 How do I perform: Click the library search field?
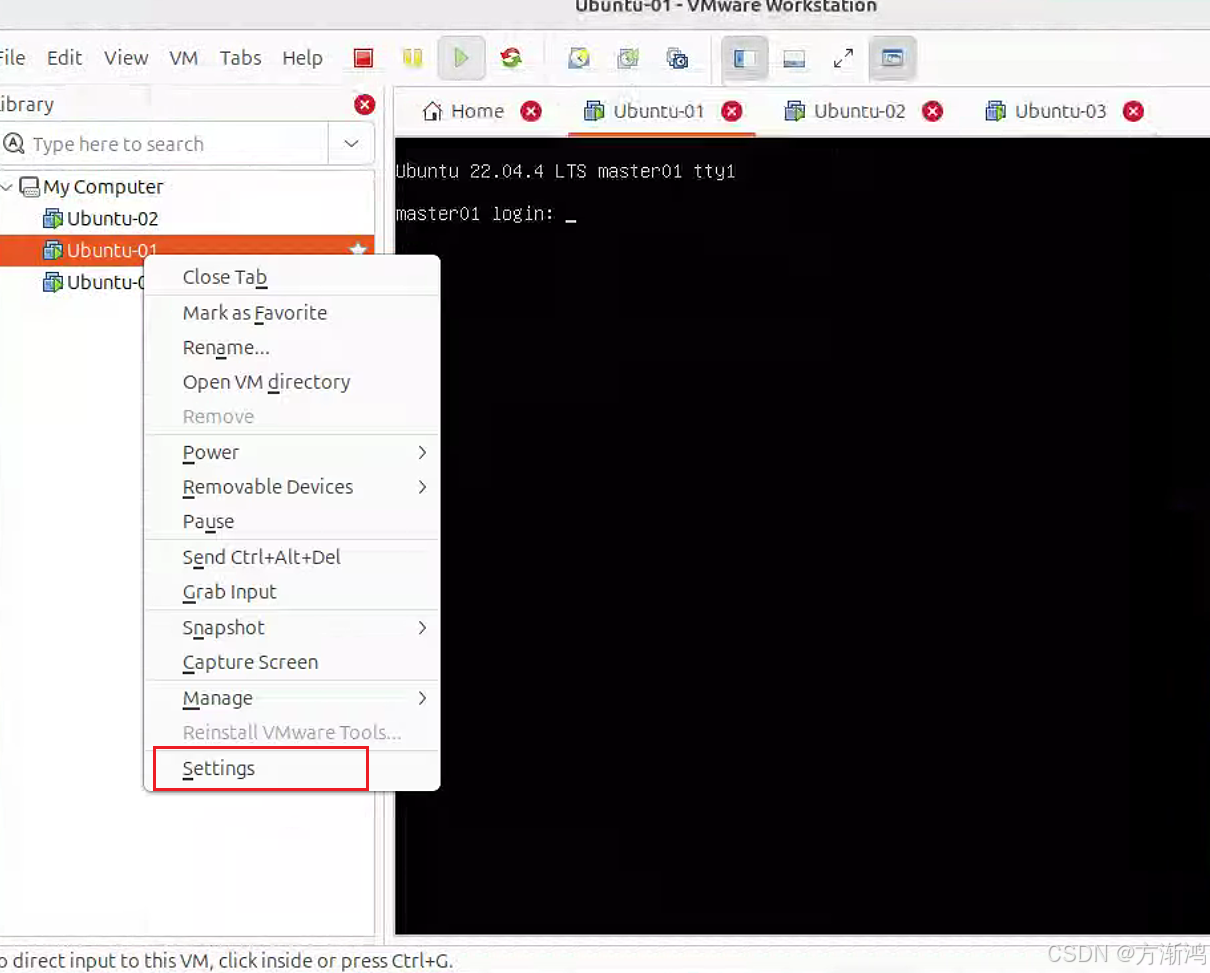coord(165,144)
